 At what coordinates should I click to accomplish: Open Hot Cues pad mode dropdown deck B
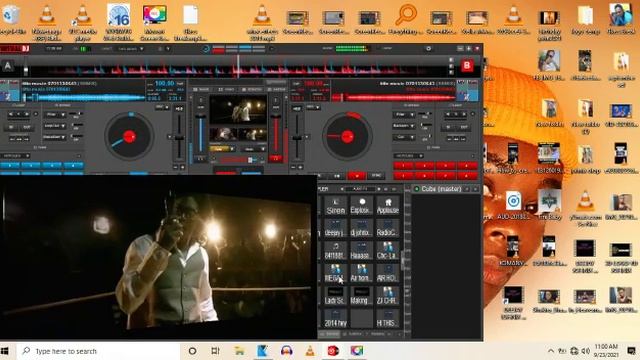pos(409,156)
